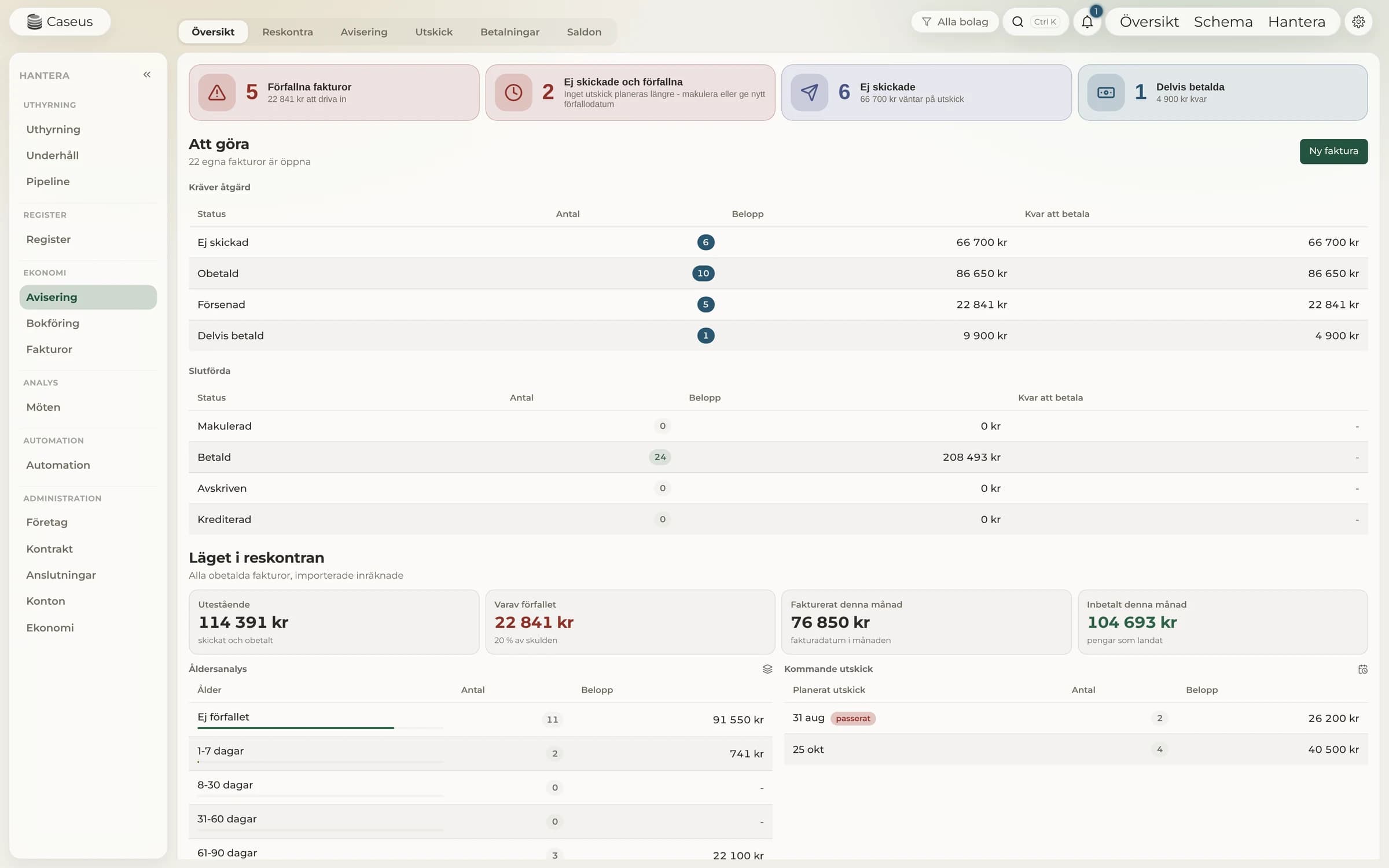Click the 1-7 dagar progress bar
Image resolution: width=1389 pixels, height=868 pixels.
click(320, 762)
